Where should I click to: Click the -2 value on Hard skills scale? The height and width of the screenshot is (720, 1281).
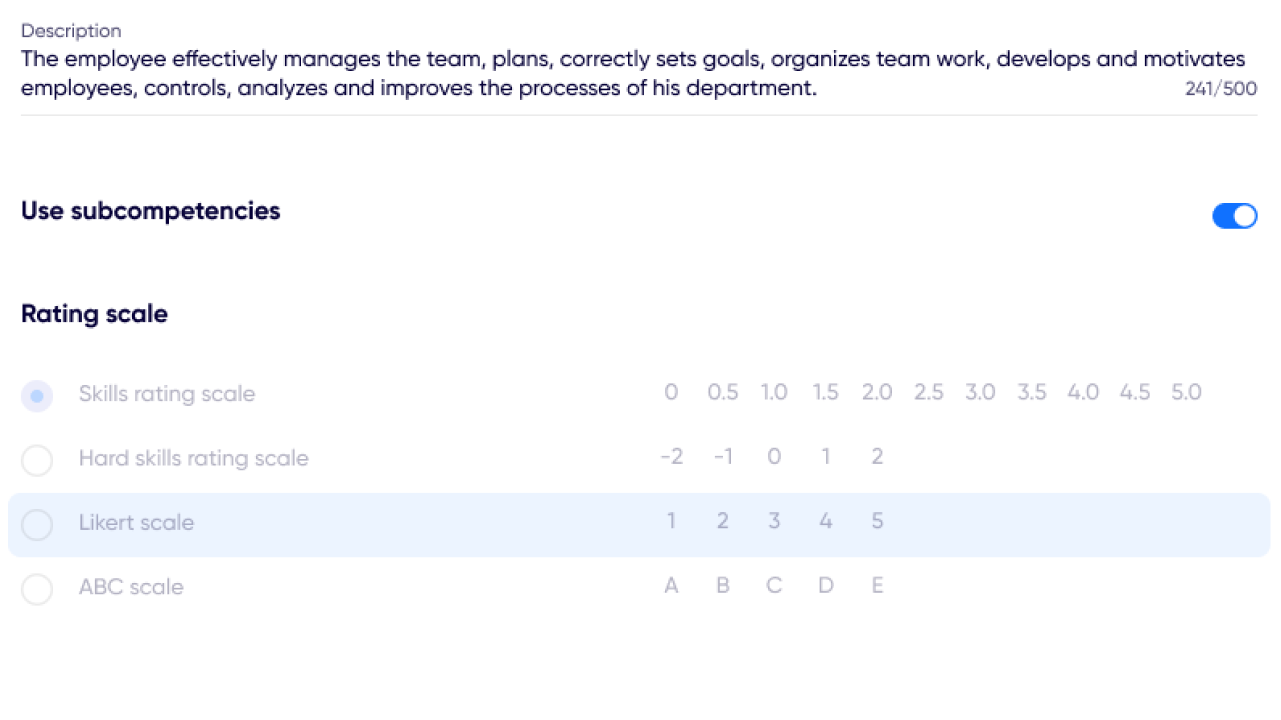coord(671,457)
